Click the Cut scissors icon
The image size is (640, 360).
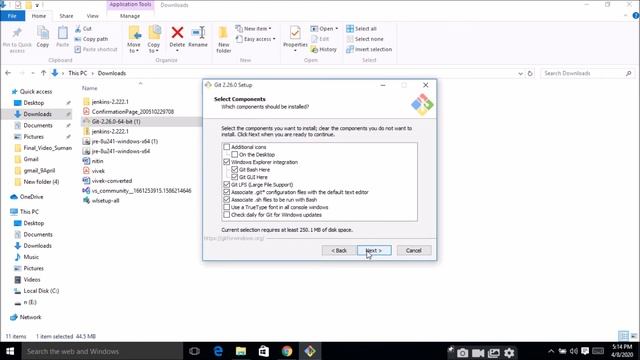tap(78, 29)
